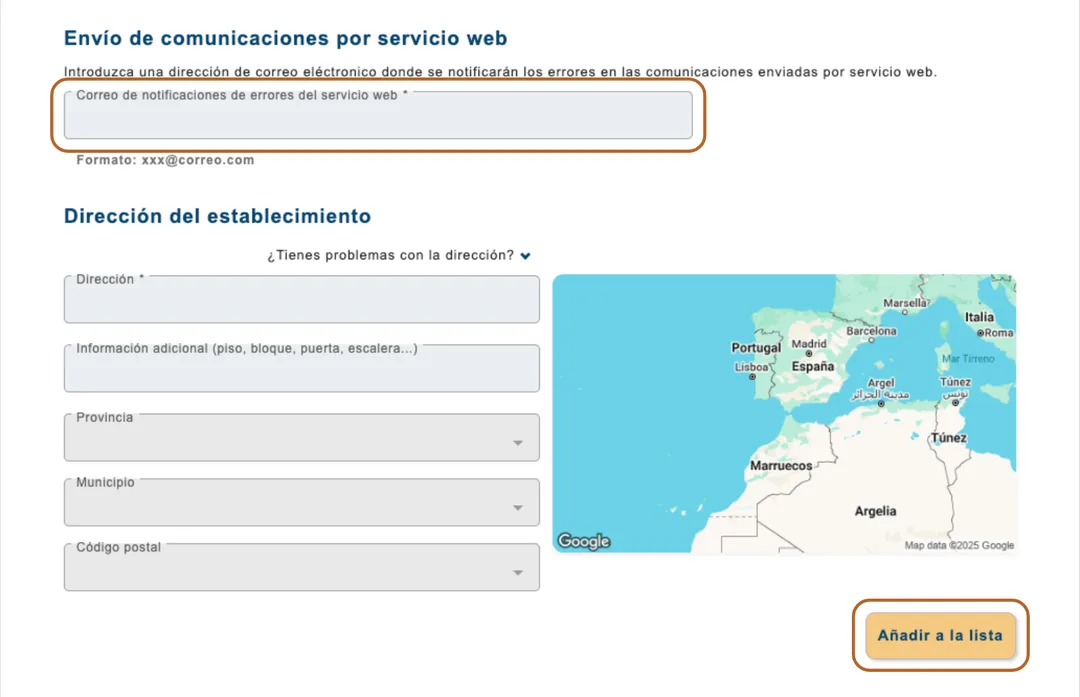Open the Municipio dropdown
Viewport: 1080px width, 697px height.
[302, 502]
